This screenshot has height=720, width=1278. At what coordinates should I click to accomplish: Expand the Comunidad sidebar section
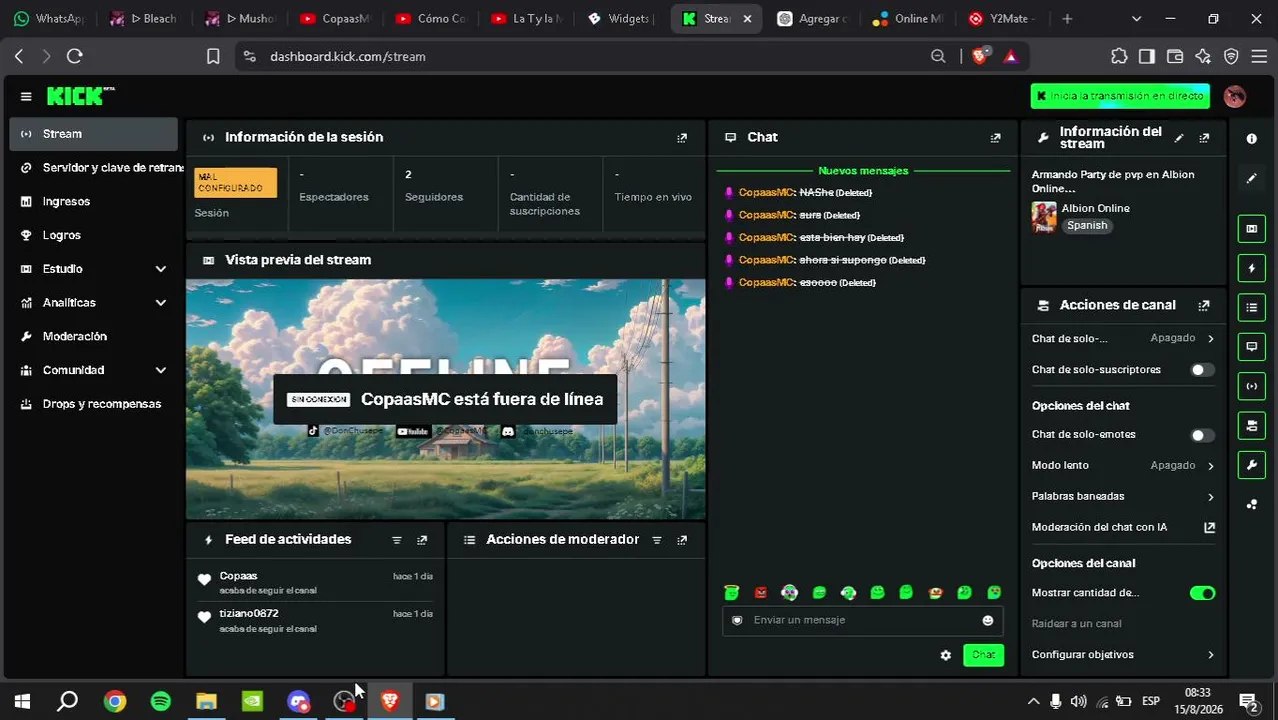tap(160, 370)
